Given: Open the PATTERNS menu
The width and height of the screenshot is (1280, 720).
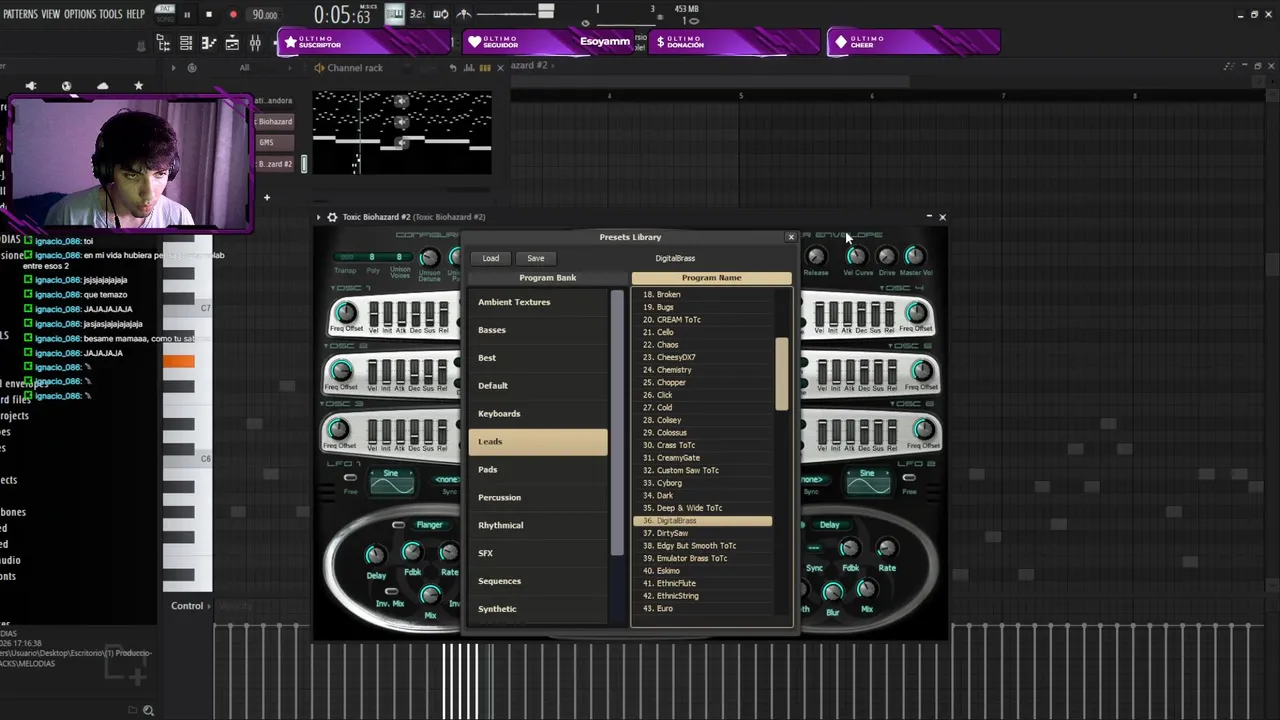Looking at the screenshot, I should (20, 14).
